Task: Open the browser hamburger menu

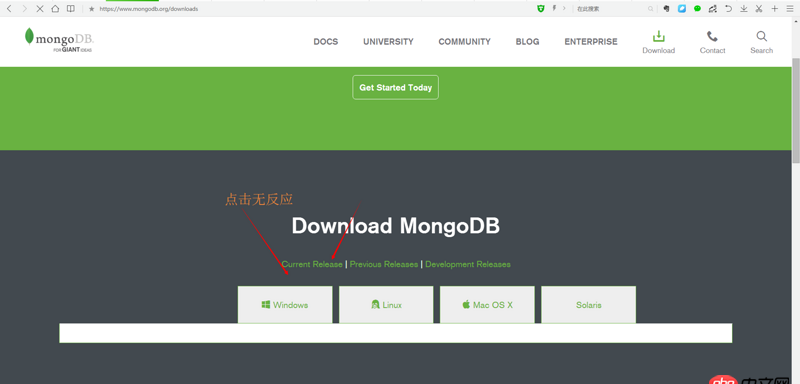Action: pos(790,9)
